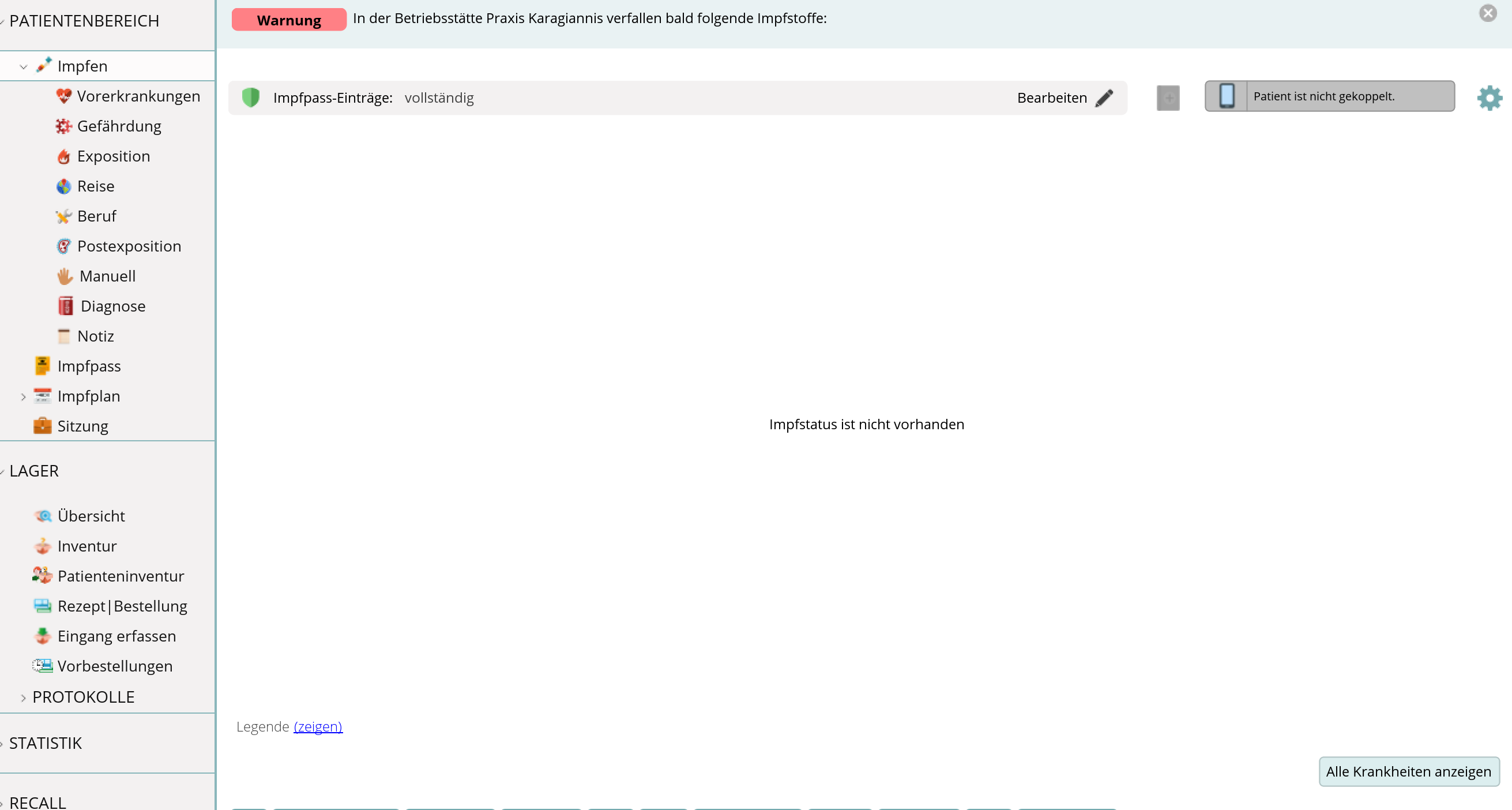
Task: Click the Impfen syringe icon
Action: click(43, 65)
